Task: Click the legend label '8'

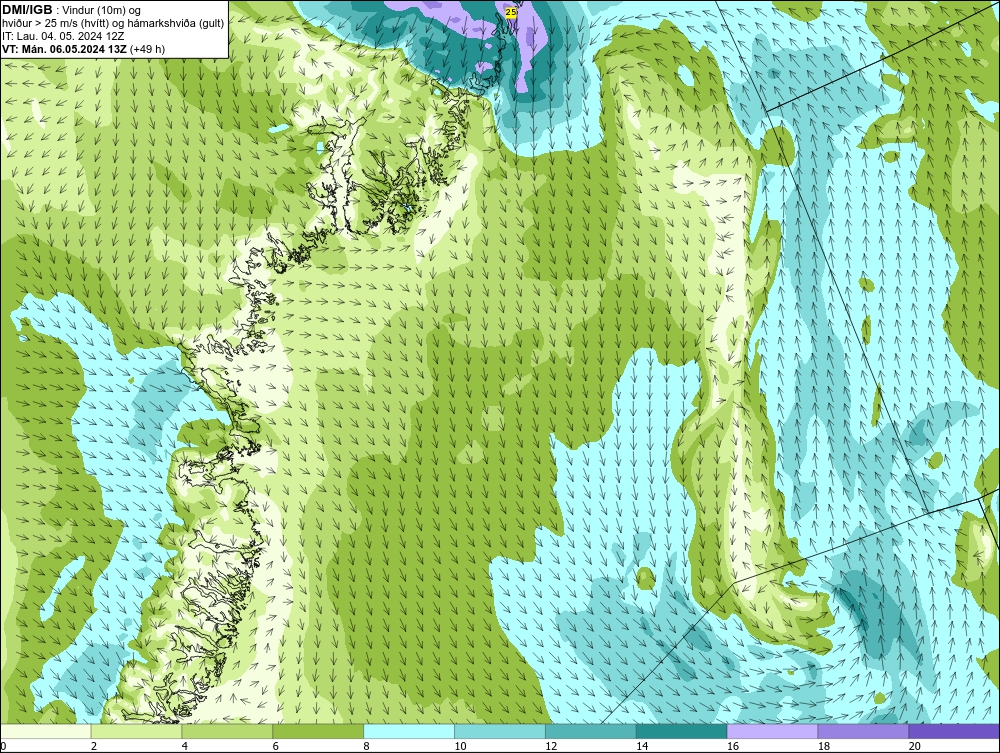Action: click(366, 746)
